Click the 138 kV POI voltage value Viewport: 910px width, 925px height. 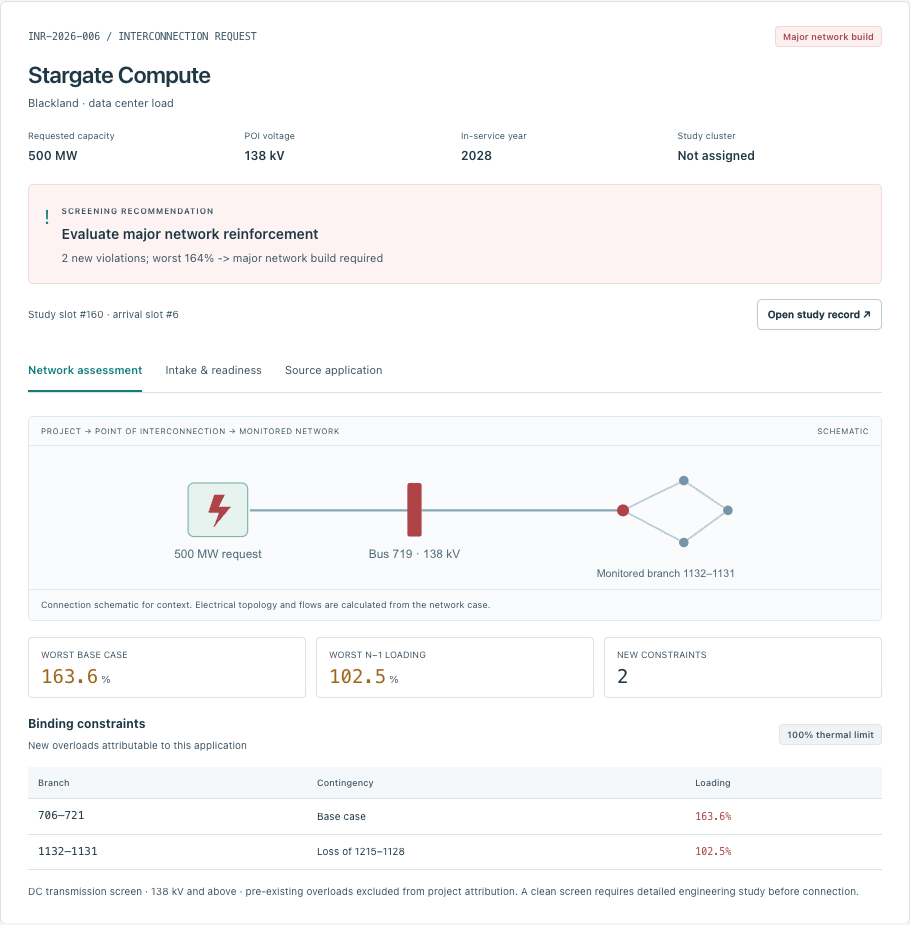(x=264, y=156)
